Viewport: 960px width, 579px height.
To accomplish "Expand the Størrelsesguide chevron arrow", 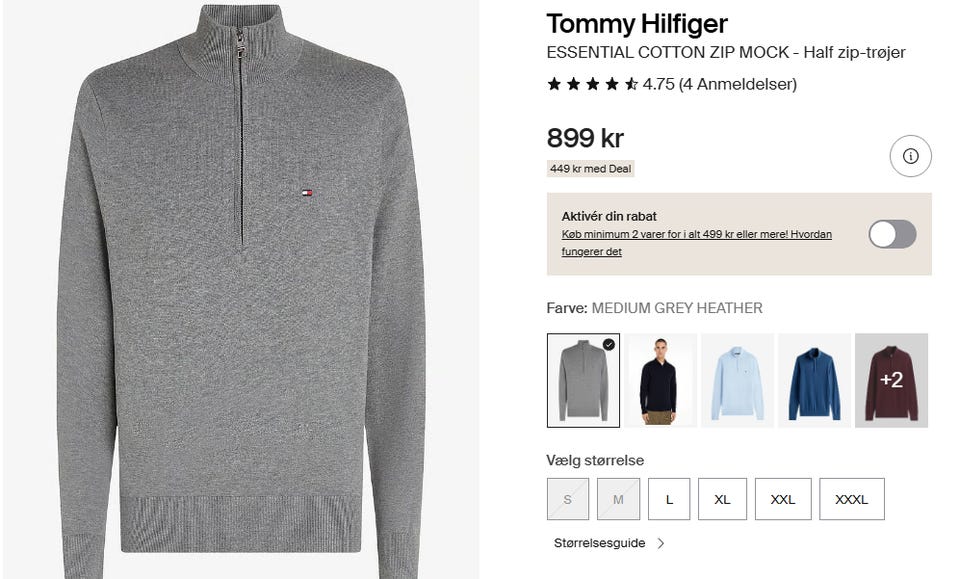I will pyautogui.click(x=661, y=543).
